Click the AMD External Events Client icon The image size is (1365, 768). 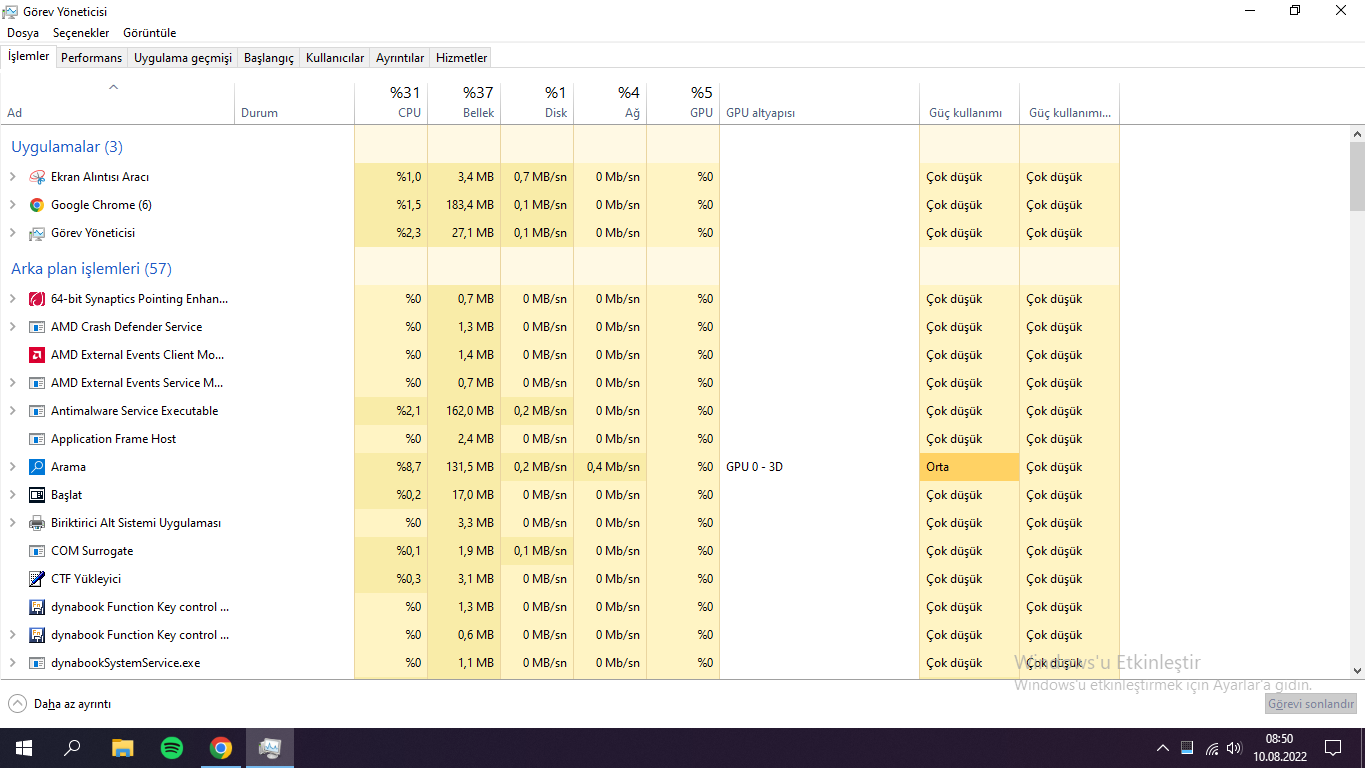coord(37,355)
